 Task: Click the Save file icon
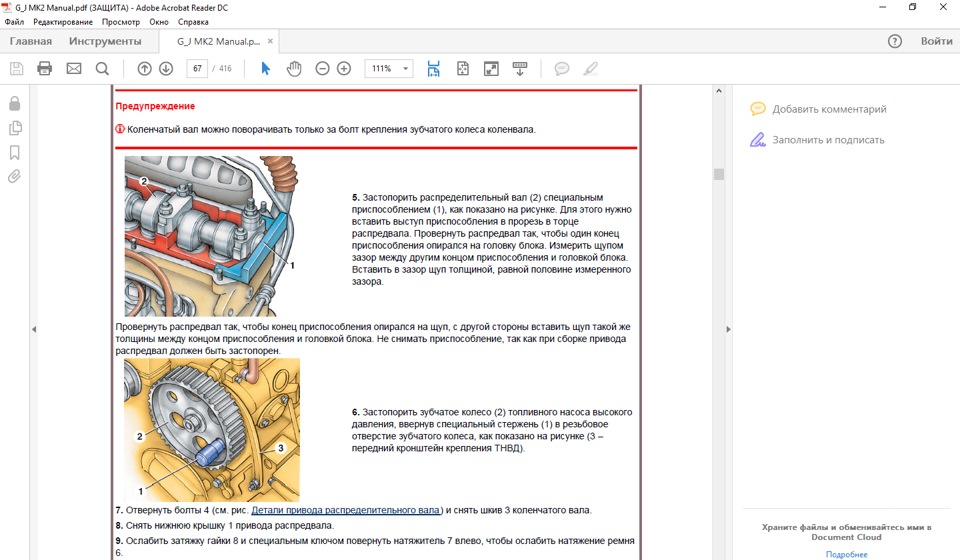coord(17,69)
